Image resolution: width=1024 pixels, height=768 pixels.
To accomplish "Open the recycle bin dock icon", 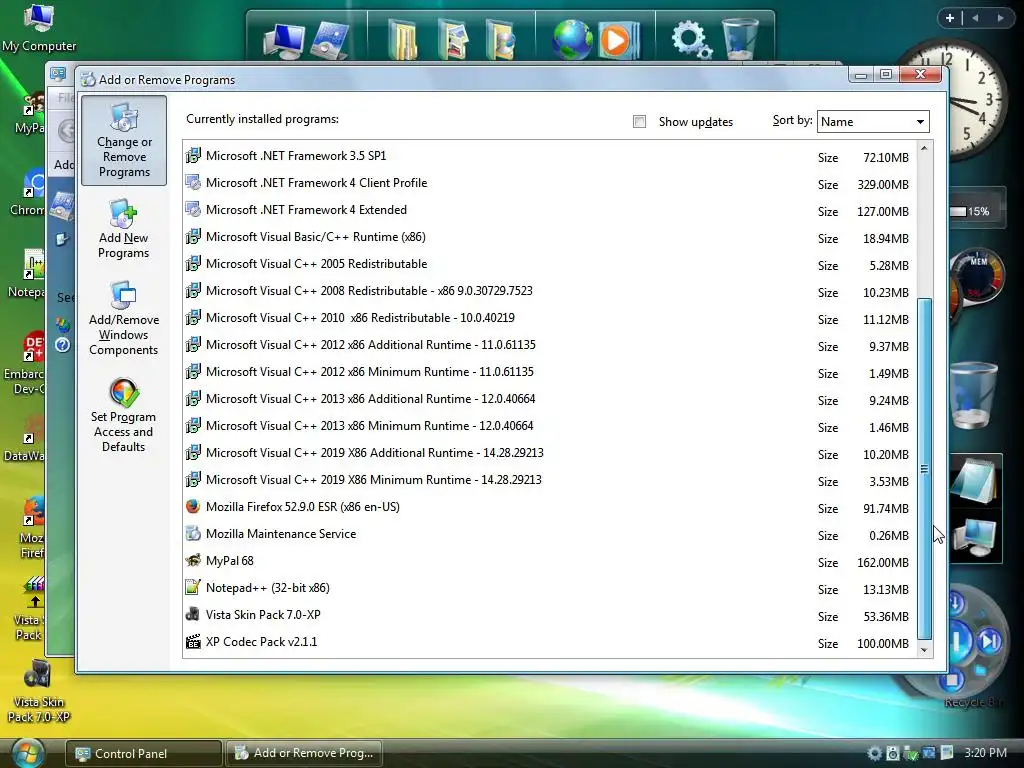I will (741, 39).
